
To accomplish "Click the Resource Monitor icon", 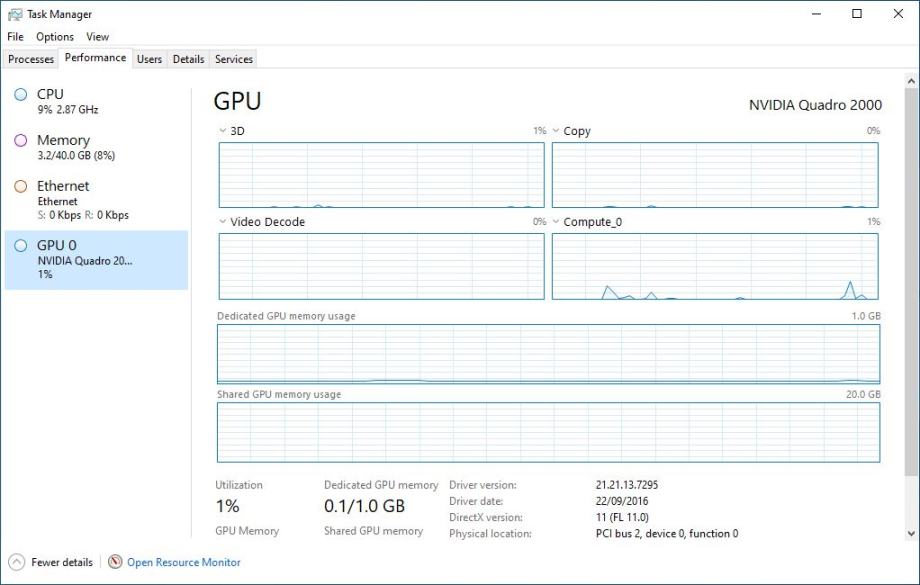I will click(x=115, y=562).
